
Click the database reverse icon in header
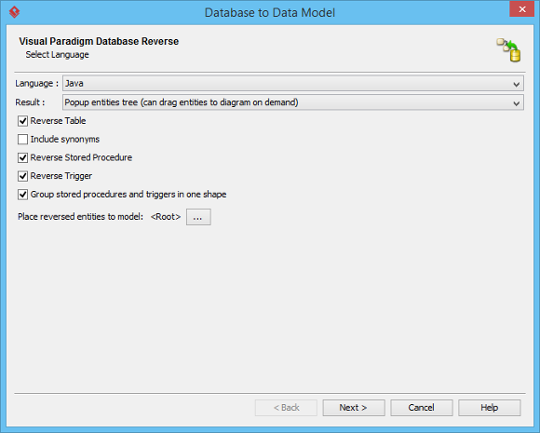click(x=509, y=50)
